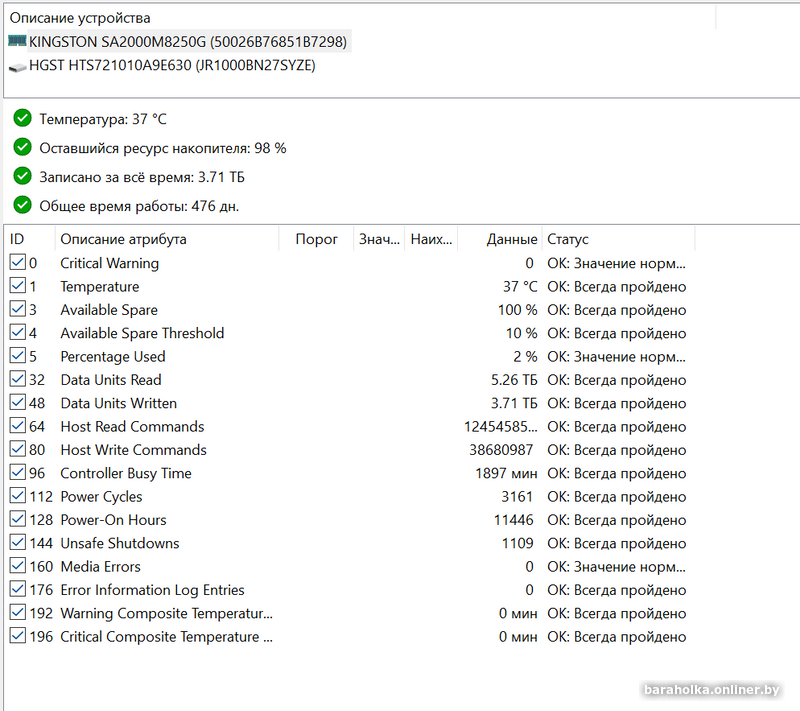Select the Media Errors attribute name
The width and height of the screenshot is (800, 711).
(x=101, y=567)
